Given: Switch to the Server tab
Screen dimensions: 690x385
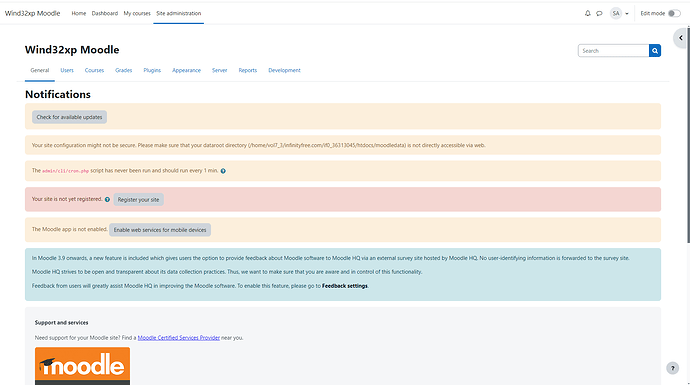Looking at the screenshot, I should point(220,70).
